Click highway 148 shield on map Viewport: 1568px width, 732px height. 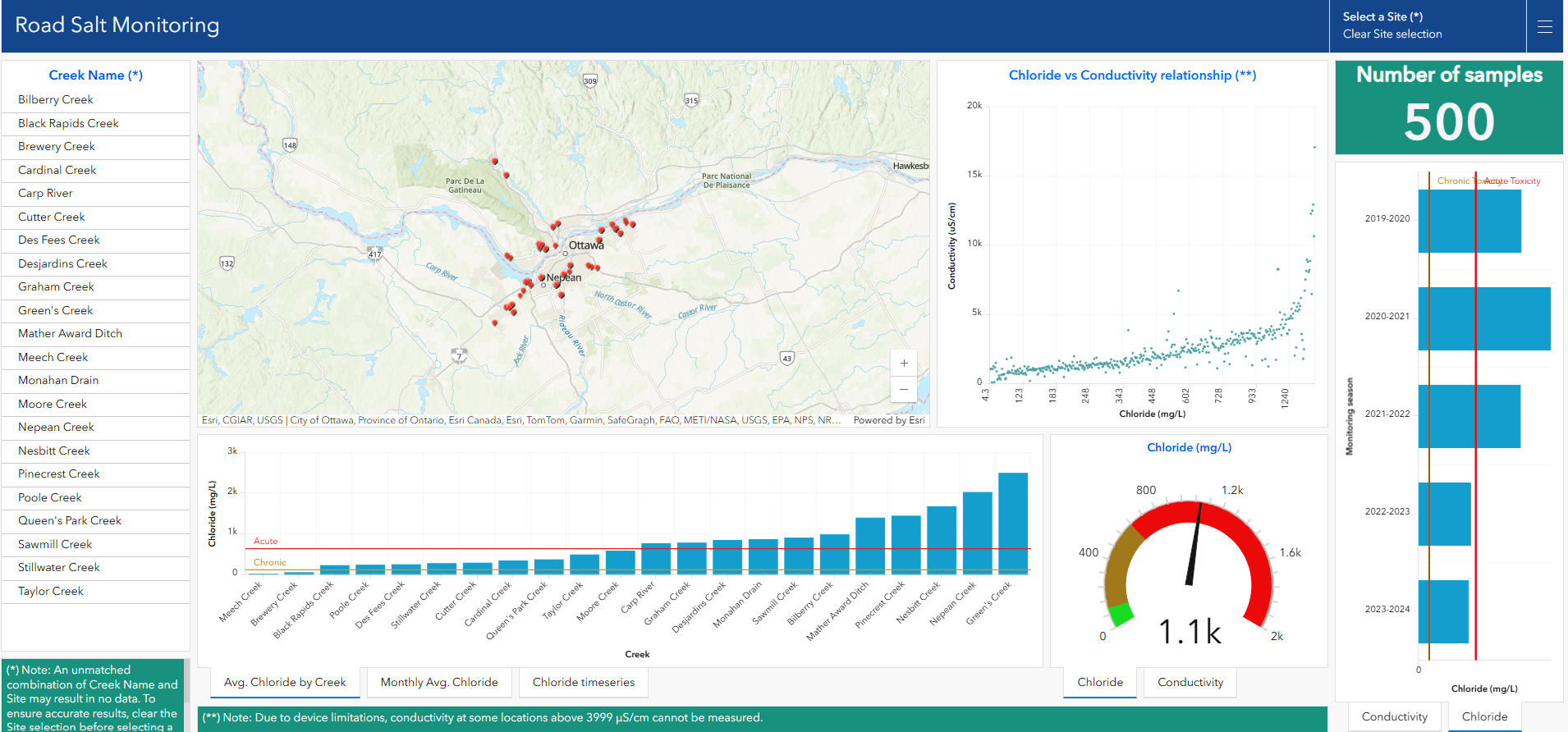point(290,145)
